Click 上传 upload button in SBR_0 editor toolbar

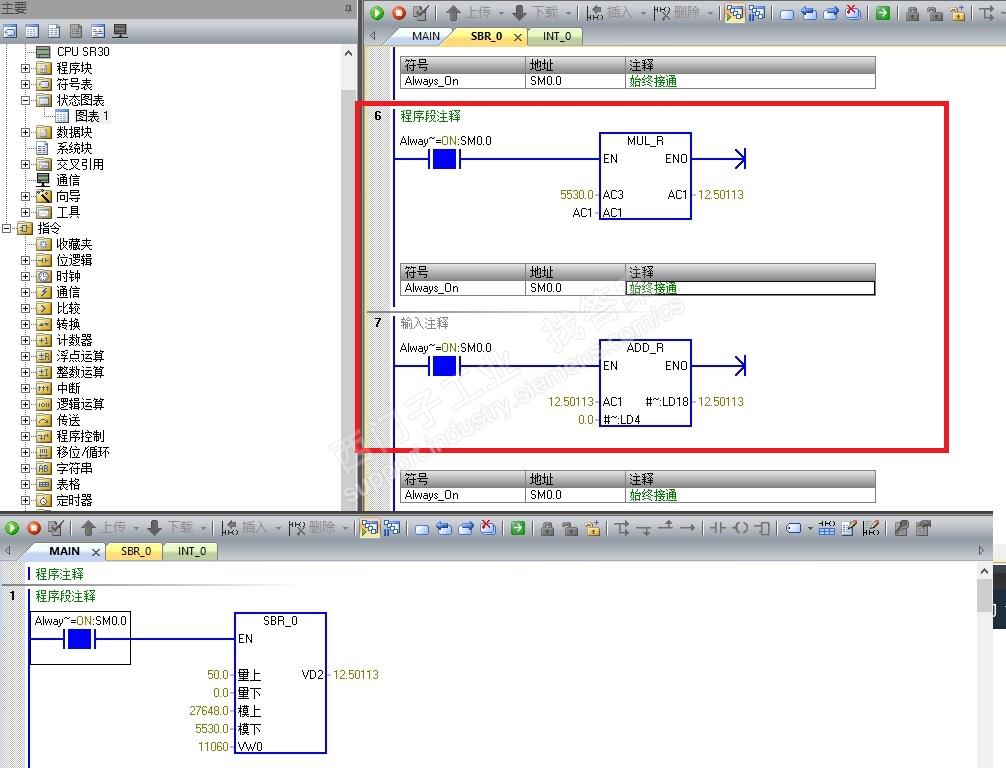click(470, 12)
